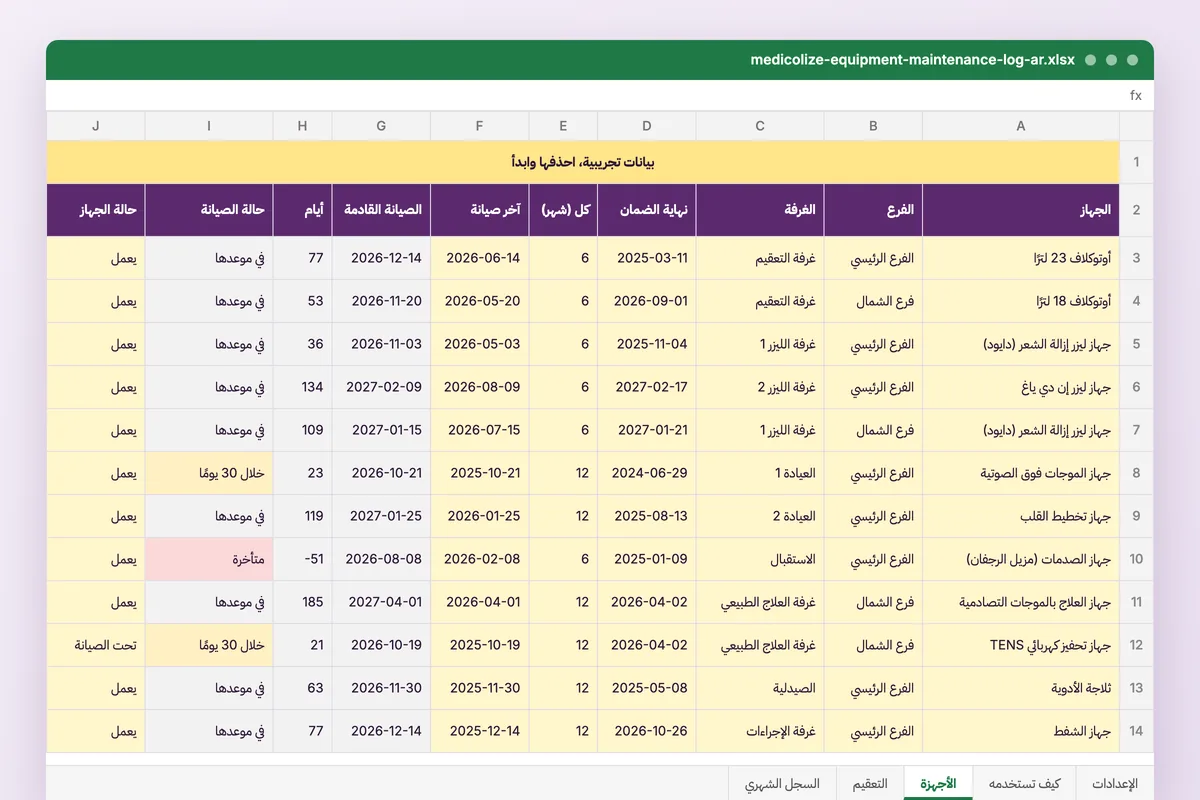Select row 10 by its number
Image resolution: width=1200 pixels, height=800 pixels.
pyautogui.click(x=1136, y=559)
